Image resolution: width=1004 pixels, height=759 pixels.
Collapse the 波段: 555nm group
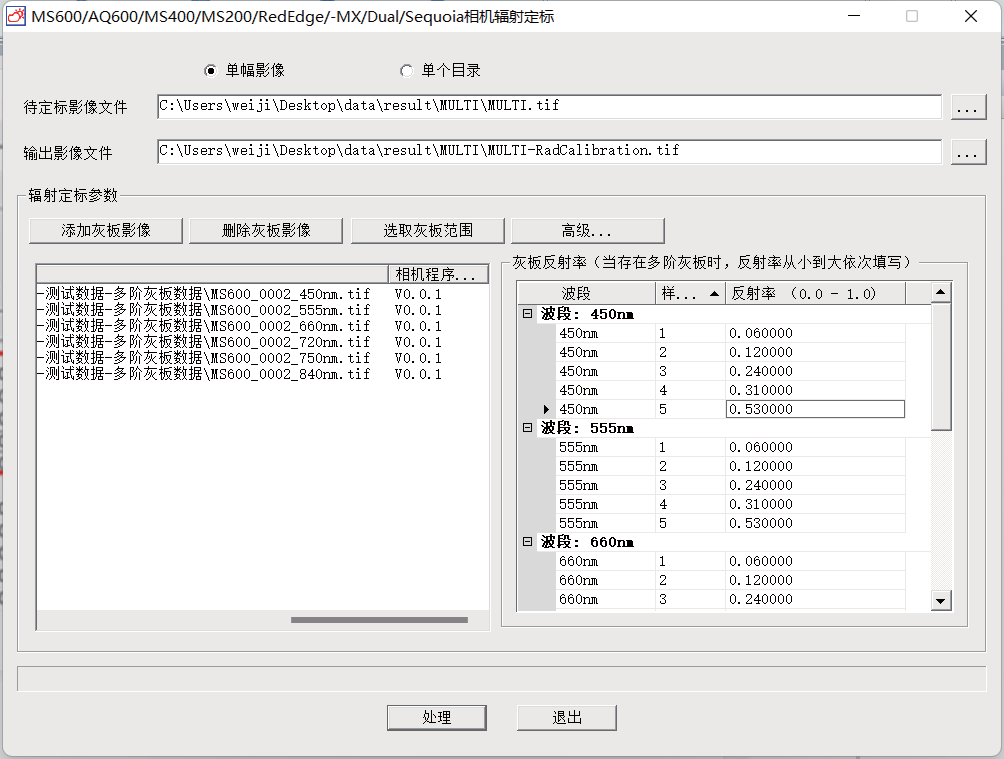(x=528, y=428)
